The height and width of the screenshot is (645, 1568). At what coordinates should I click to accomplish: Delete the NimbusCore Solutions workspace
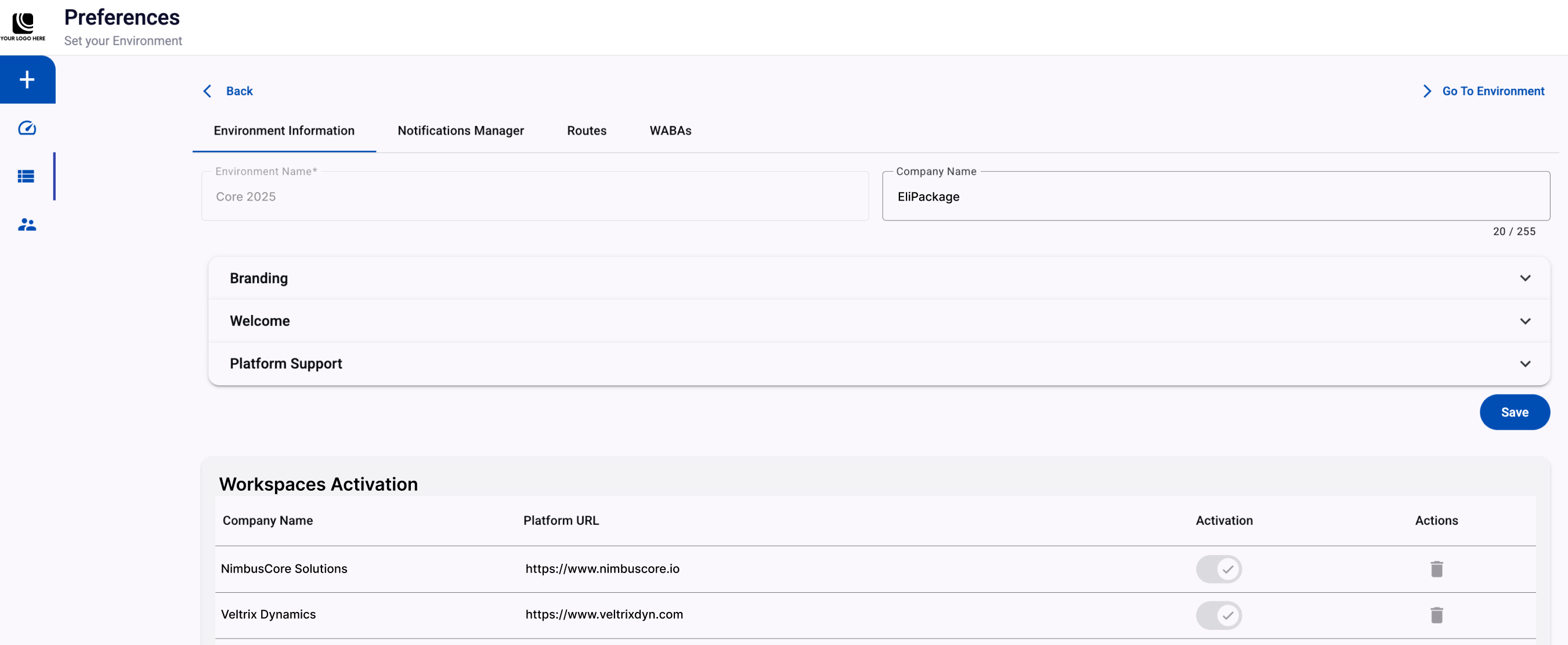[x=1436, y=569]
